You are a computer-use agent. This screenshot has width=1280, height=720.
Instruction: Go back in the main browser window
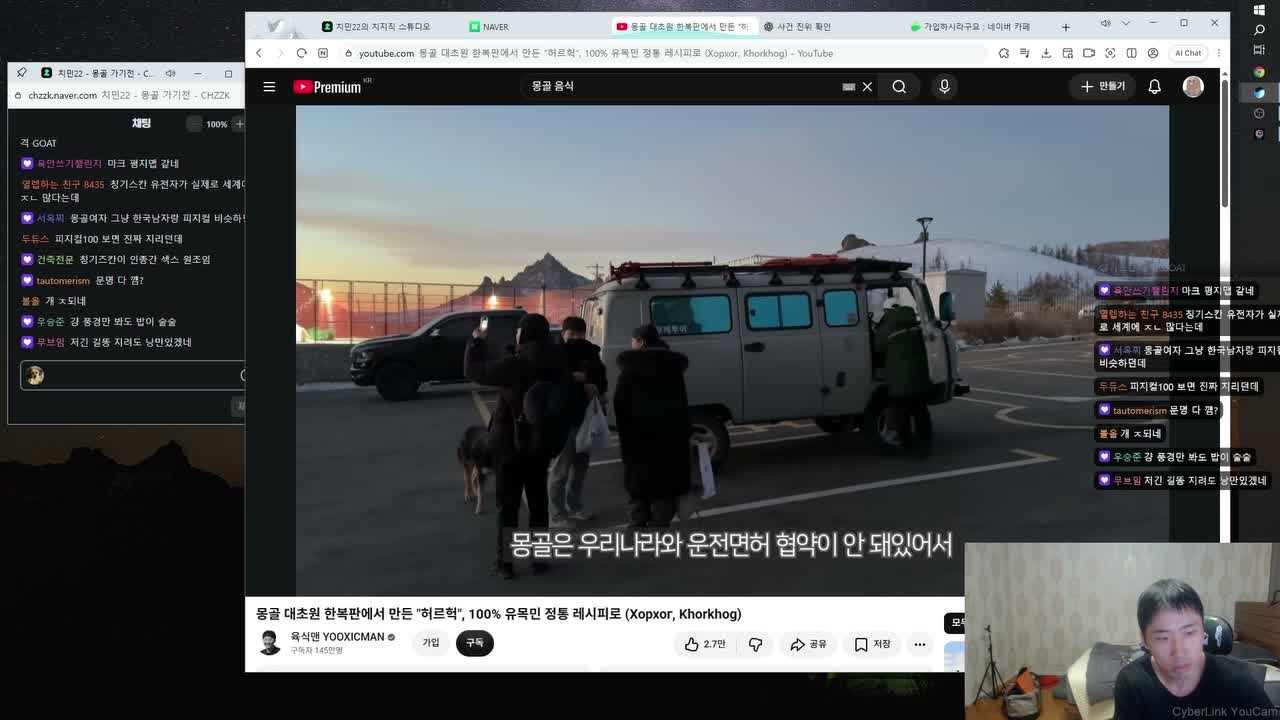259,53
